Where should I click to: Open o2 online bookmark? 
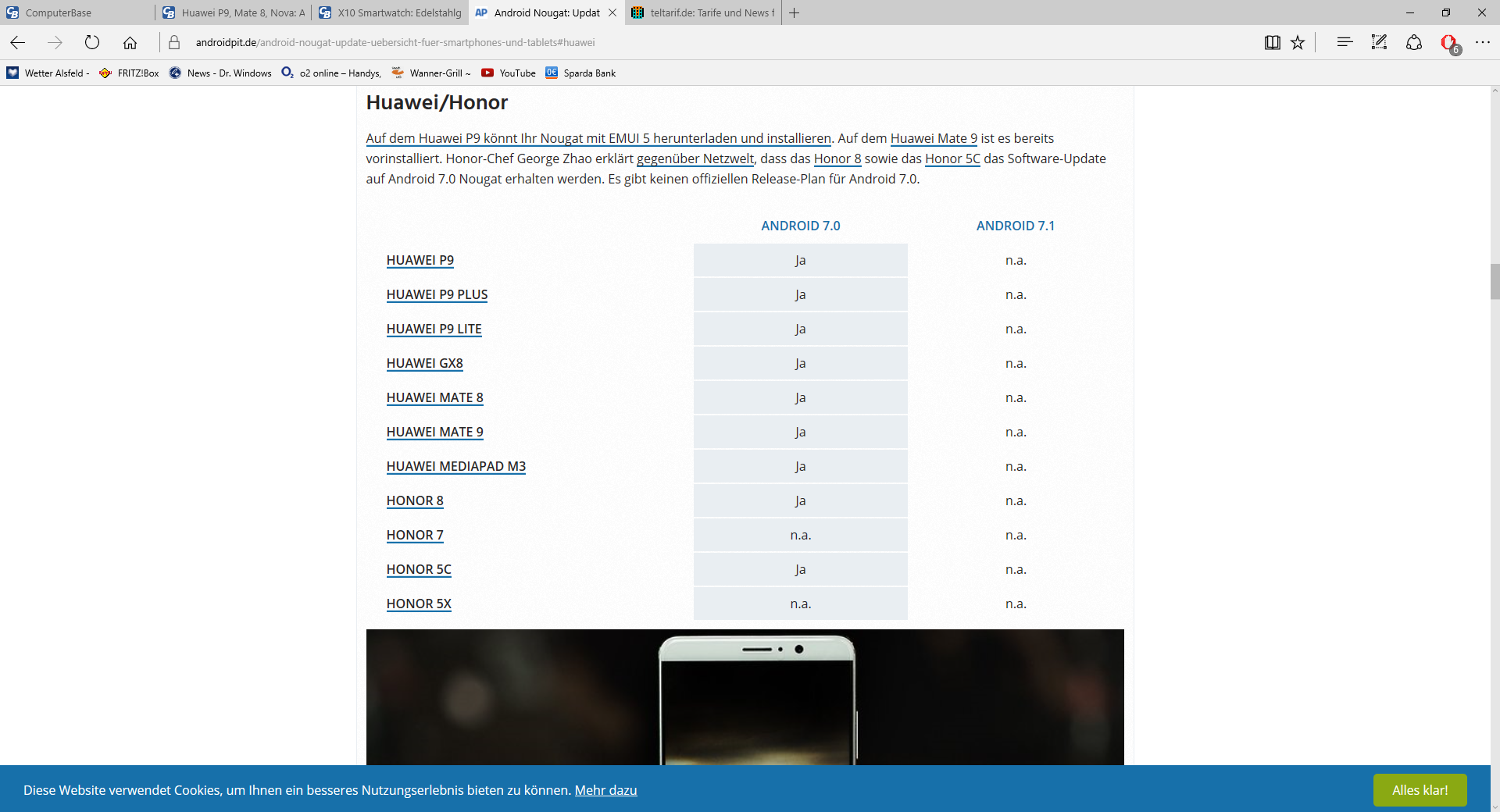(331, 73)
